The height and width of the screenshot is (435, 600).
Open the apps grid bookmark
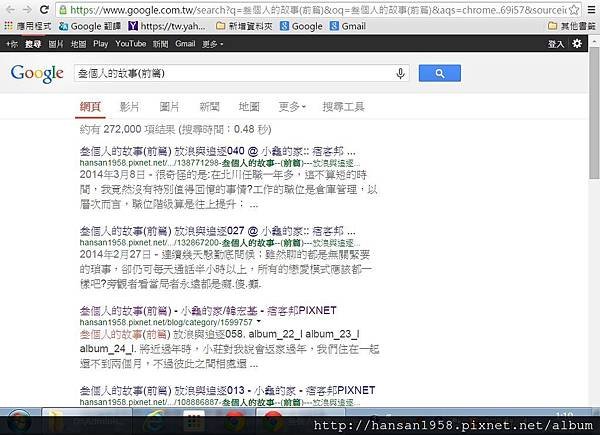pyautogui.click(x=28, y=26)
